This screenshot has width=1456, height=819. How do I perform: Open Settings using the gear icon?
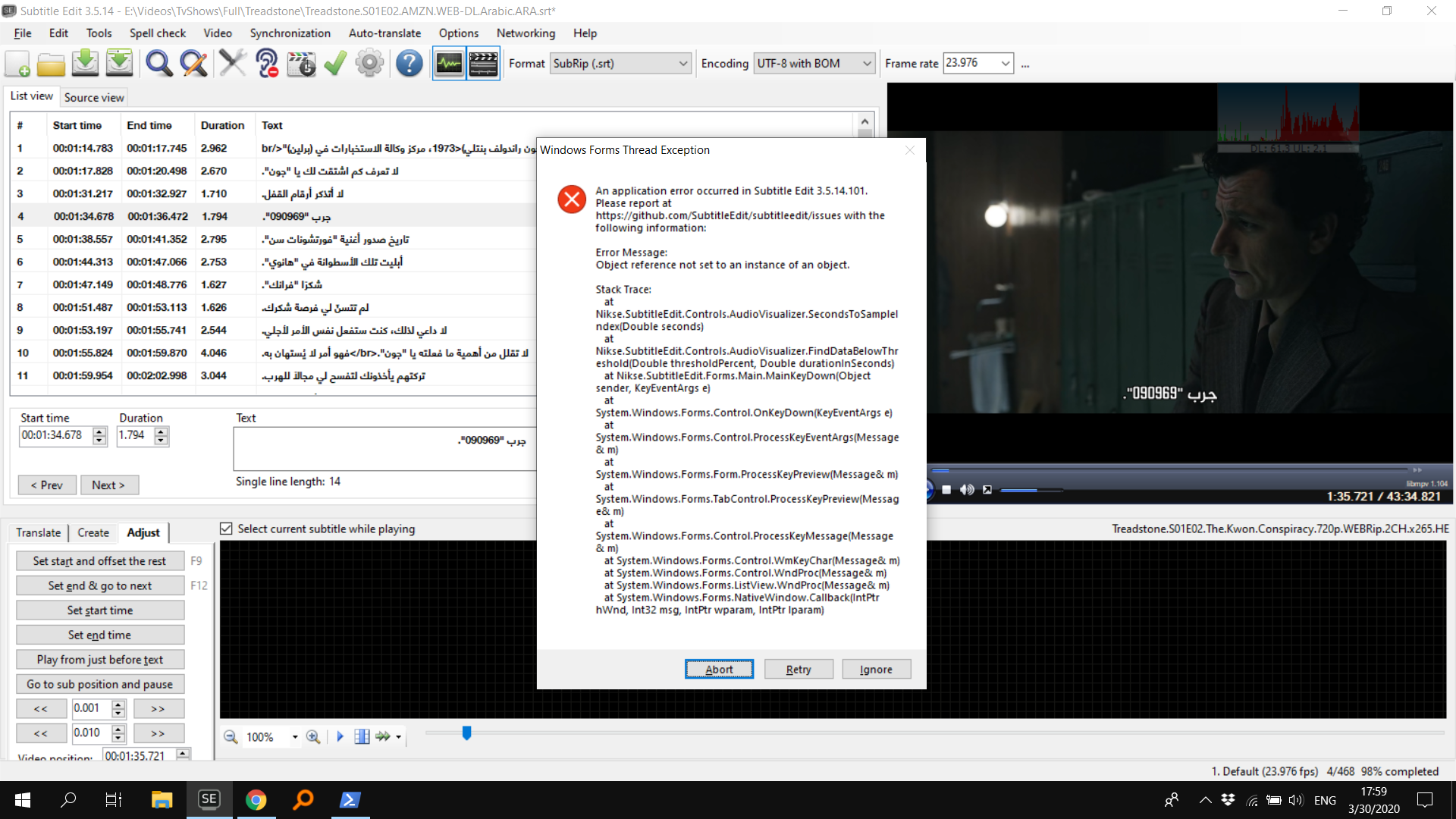[x=369, y=63]
